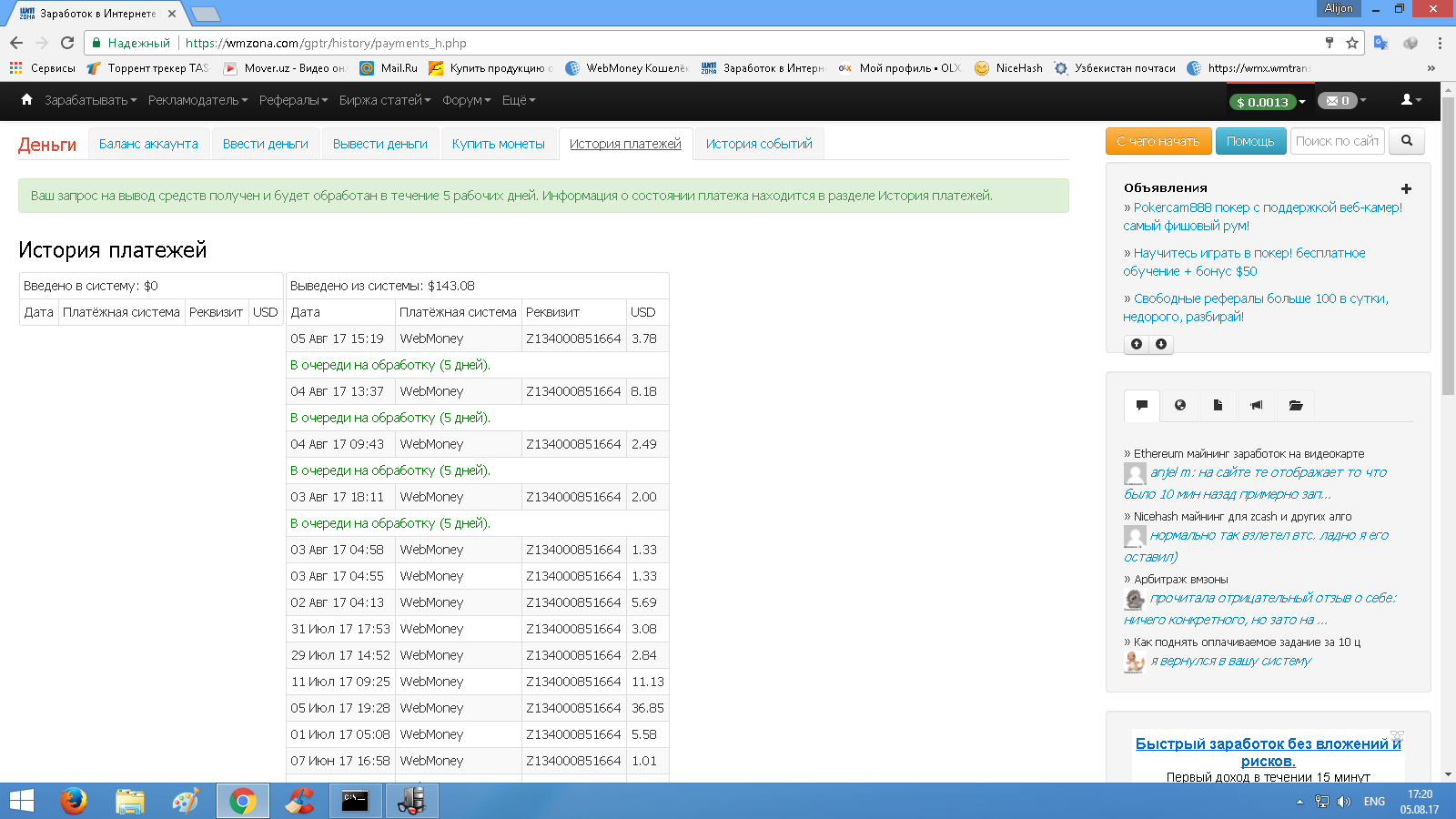Open the История событий tab
The image size is (1456, 819).
coord(759,144)
